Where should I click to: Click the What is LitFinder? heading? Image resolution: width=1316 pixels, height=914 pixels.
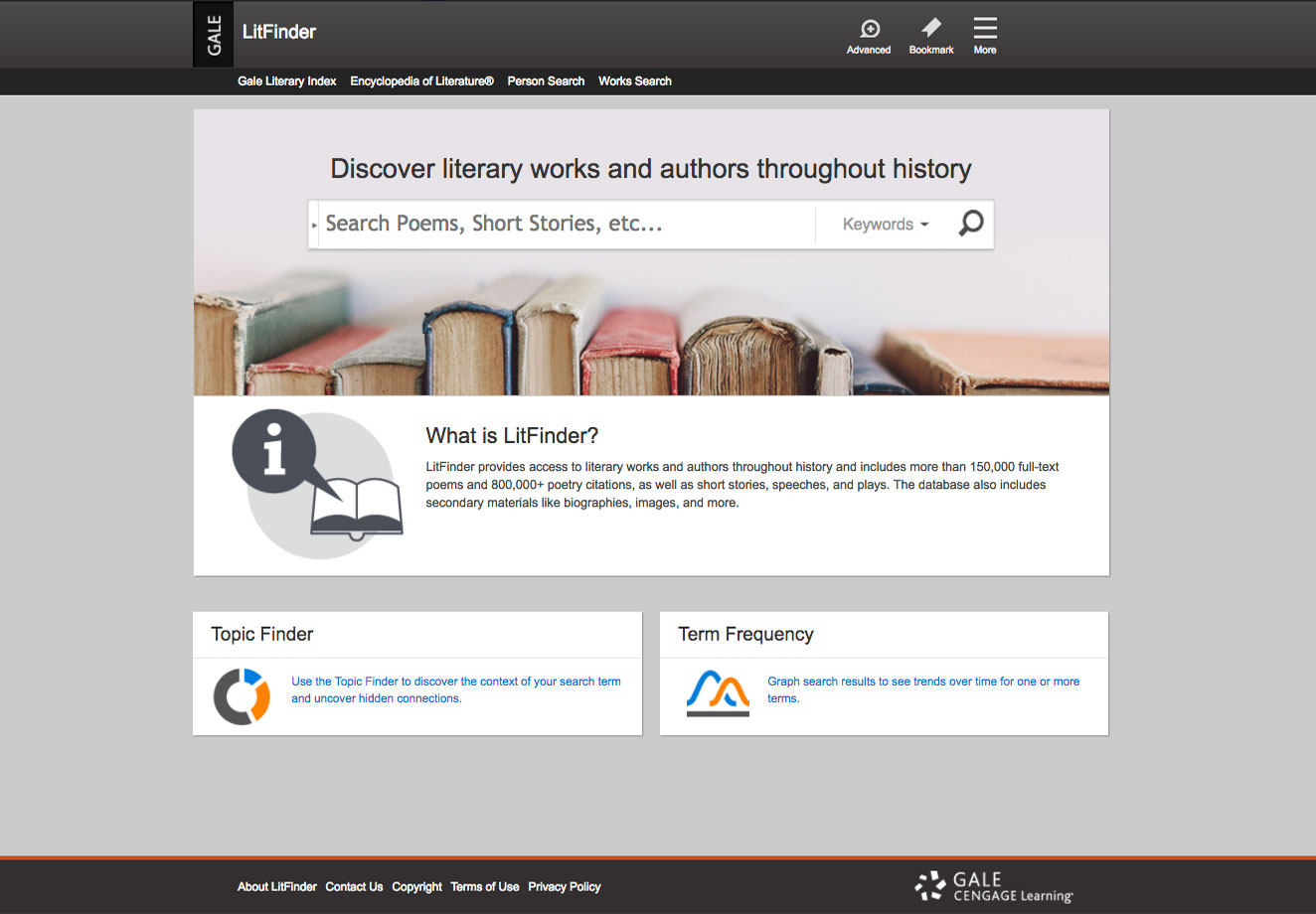pos(512,435)
